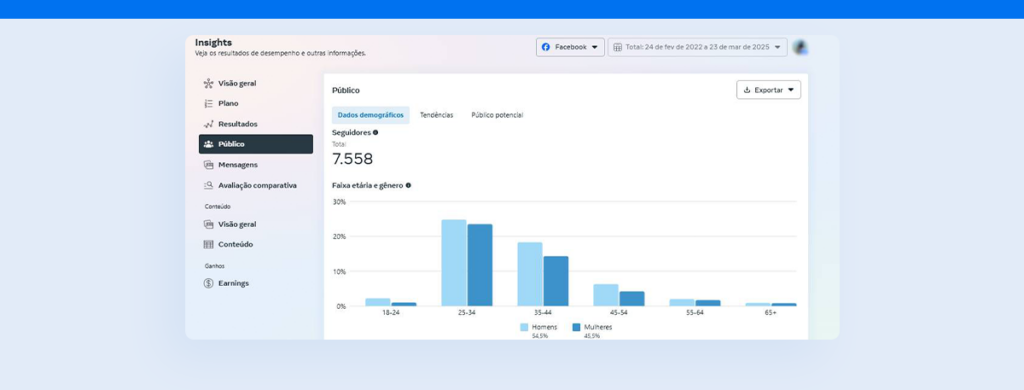Click the 18-24 axis label
This screenshot has height=390, width=1024.
pos(391,313)
